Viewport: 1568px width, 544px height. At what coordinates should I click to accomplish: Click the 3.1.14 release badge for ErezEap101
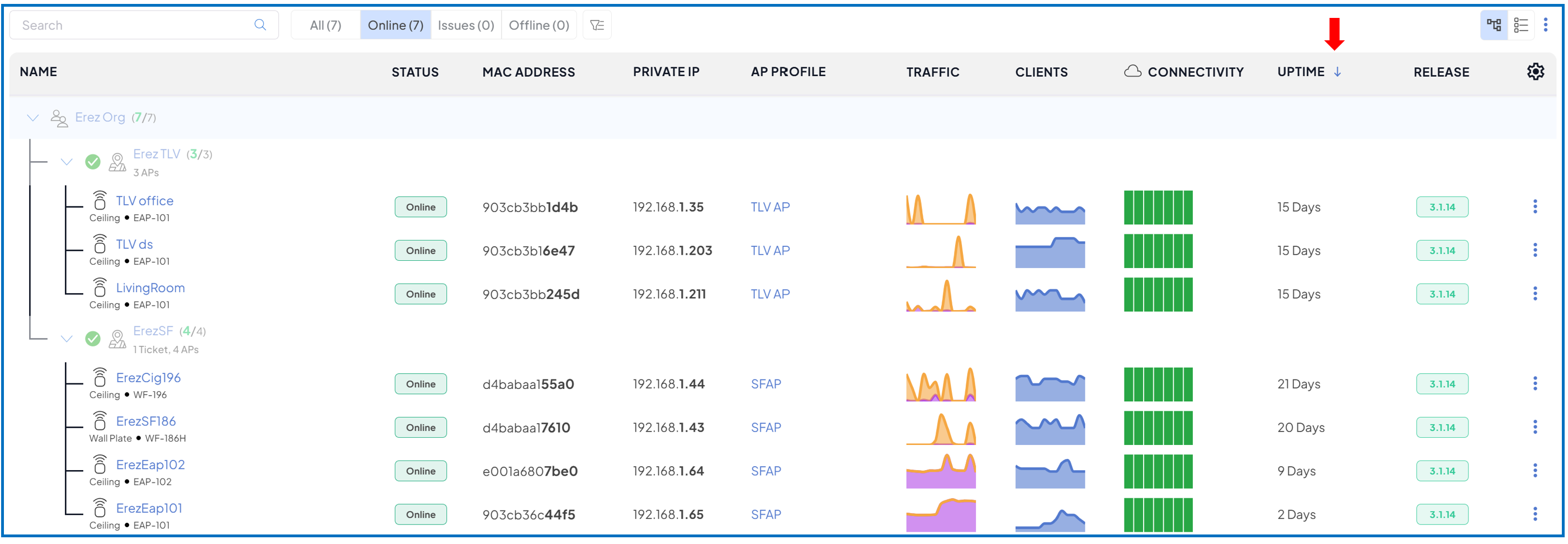tap(1442, 515)
